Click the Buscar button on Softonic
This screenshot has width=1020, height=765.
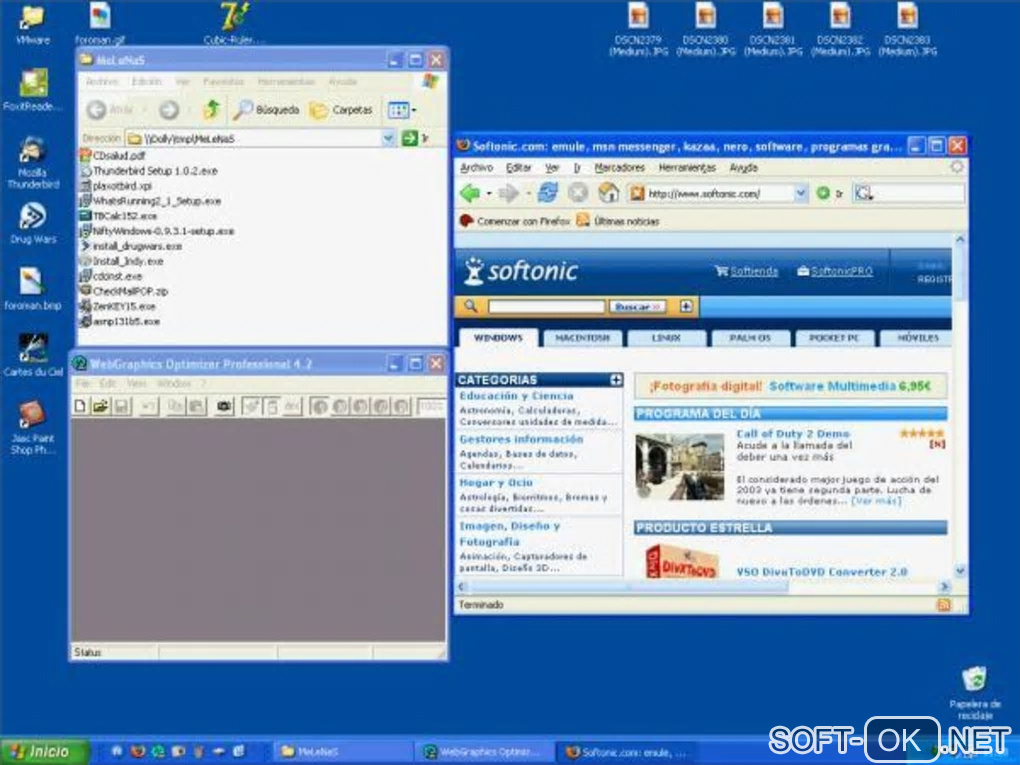637,306
